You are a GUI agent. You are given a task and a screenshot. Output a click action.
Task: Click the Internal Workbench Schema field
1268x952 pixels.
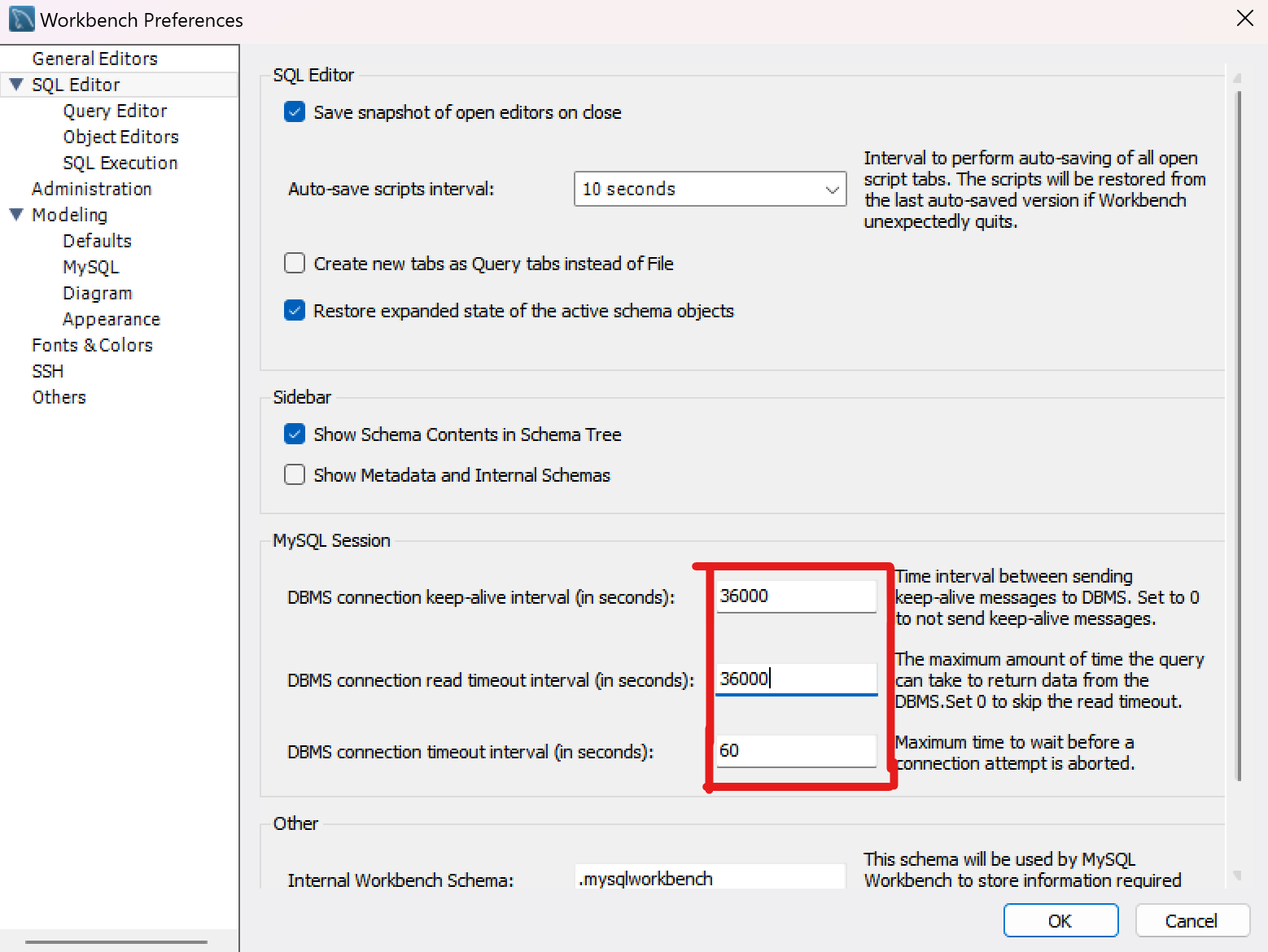click(x=710, y=878)
